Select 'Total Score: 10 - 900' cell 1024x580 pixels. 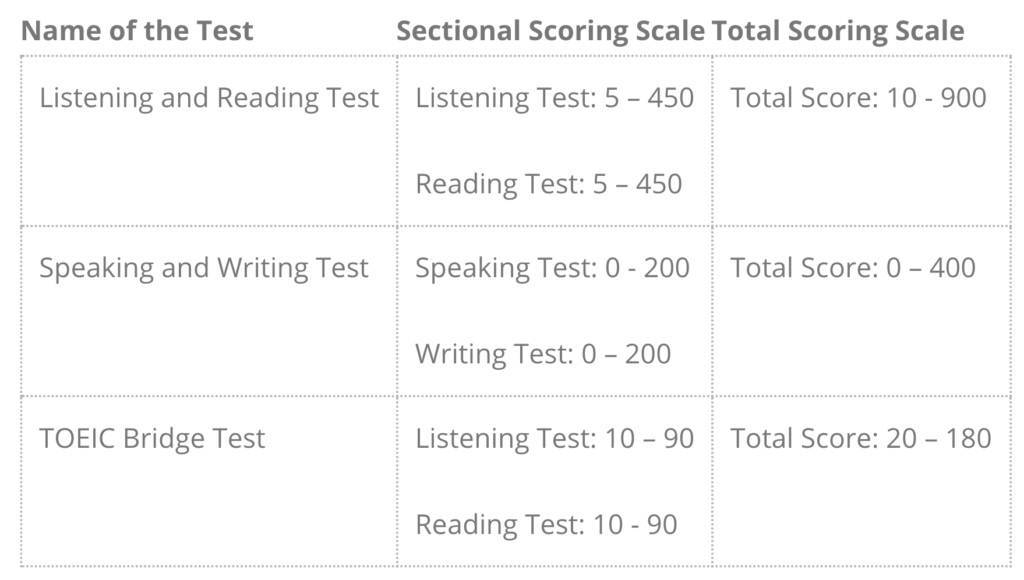(858, 98)
